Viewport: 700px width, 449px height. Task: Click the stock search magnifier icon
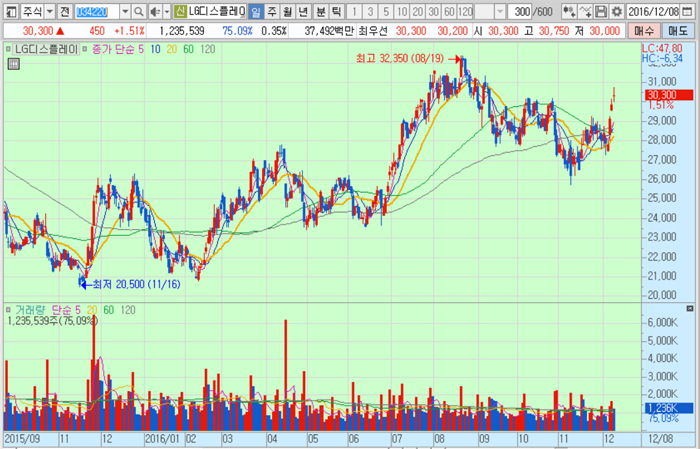(138, 10)
